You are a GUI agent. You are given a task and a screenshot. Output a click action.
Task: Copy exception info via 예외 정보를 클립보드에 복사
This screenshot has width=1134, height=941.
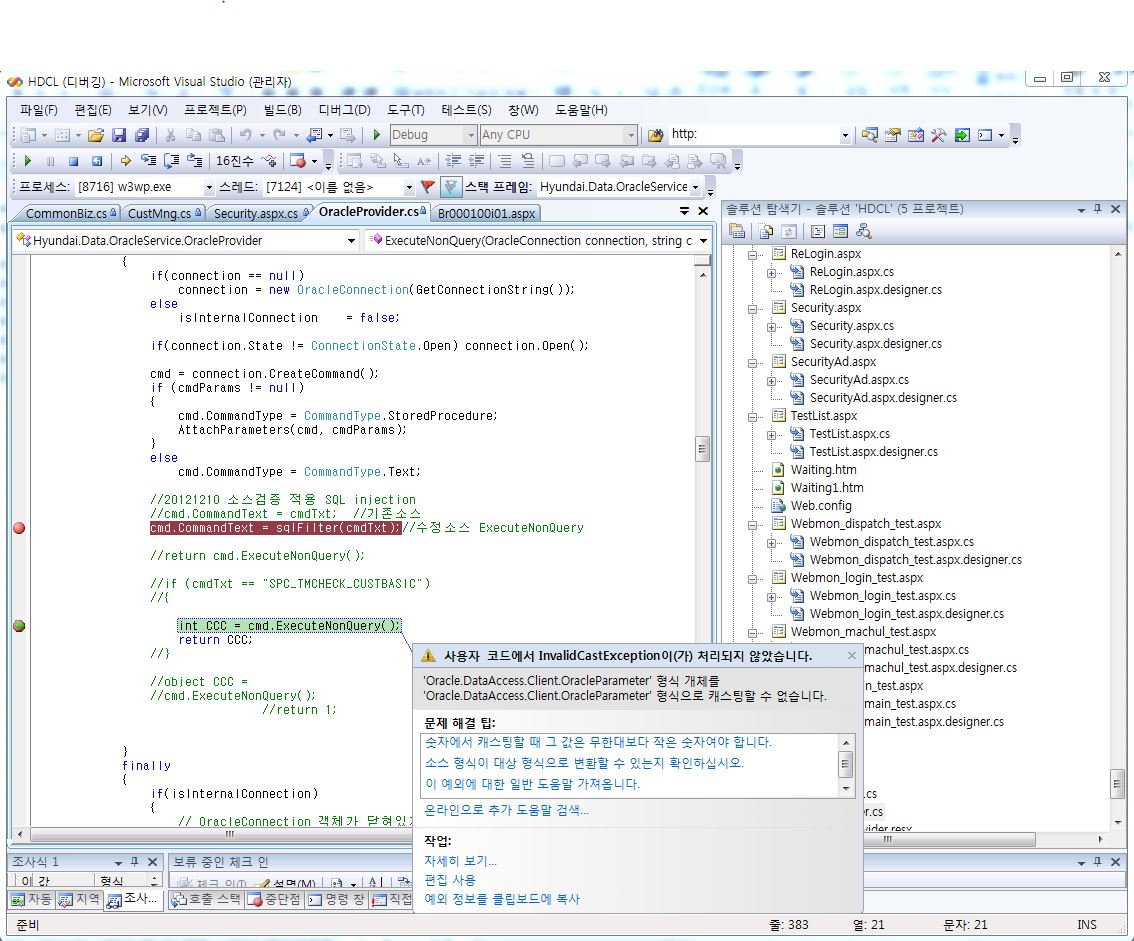tap(502, 899)
